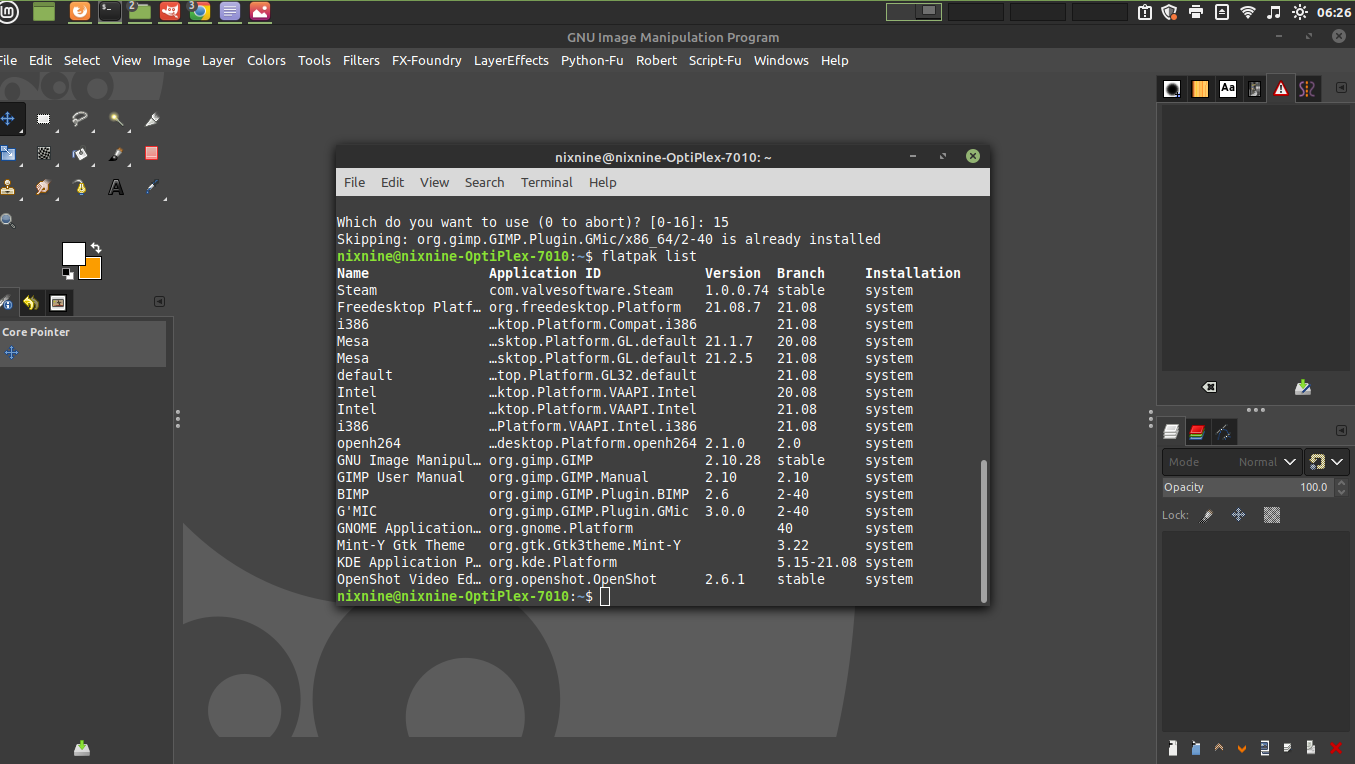Open Terminal's Terminal menu
This screenshot has width=1355, height=764.
click(547, 182)
